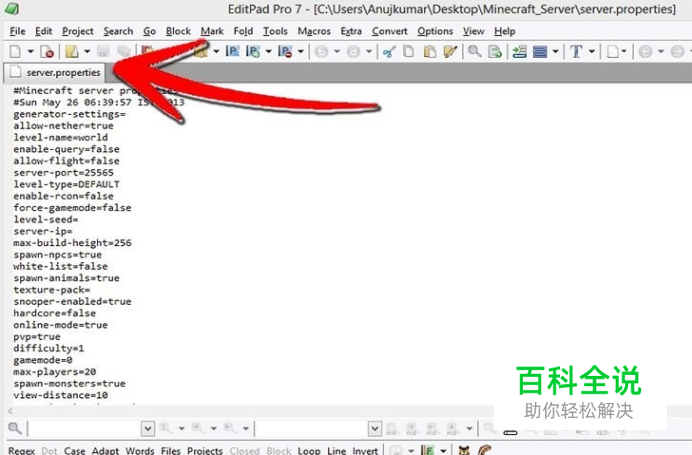This screenshot has height=455, width=692.
Task: Open the Extra menu
Action: tap(351, 31)
